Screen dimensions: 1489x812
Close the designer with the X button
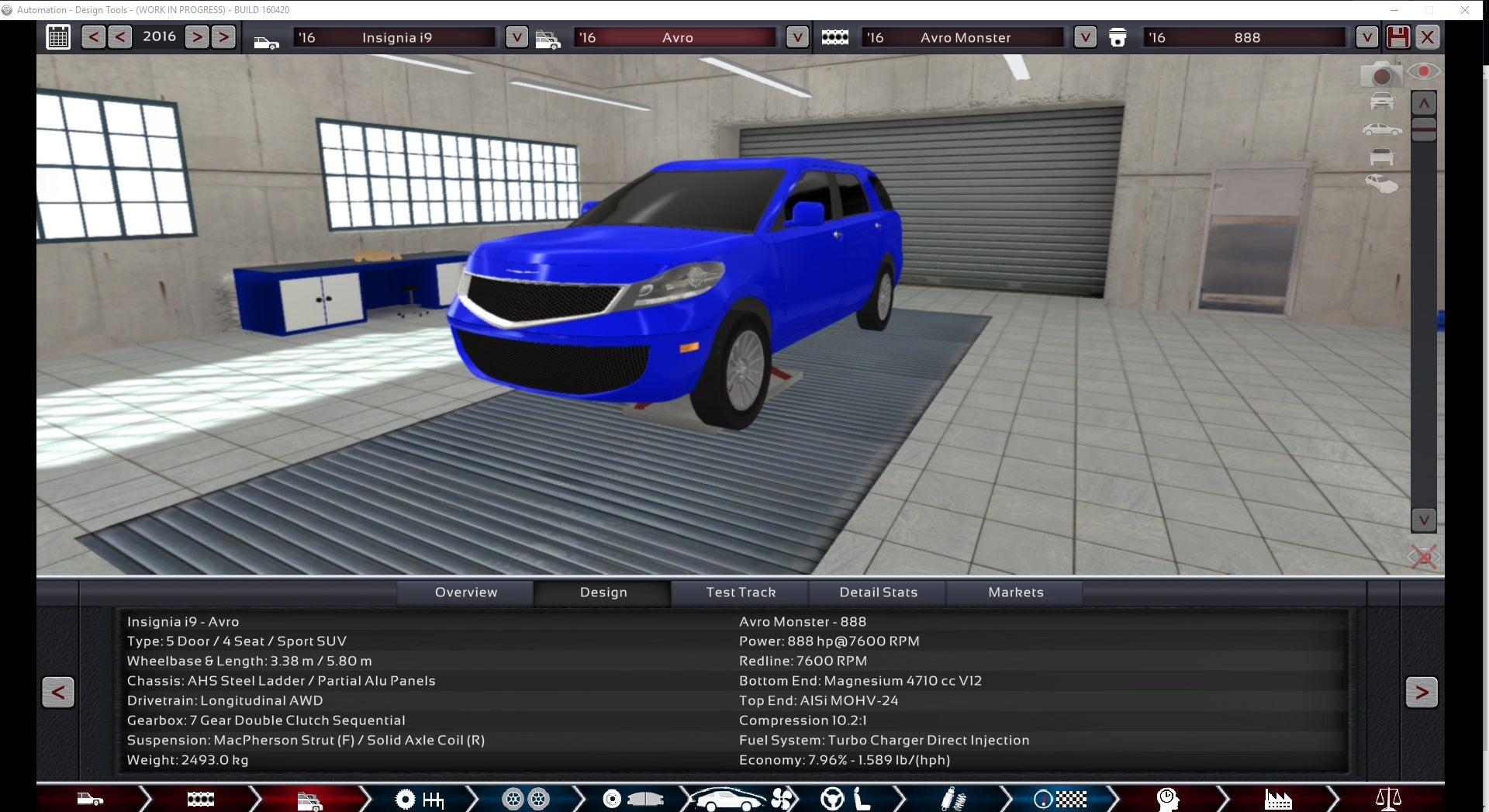1428,36
